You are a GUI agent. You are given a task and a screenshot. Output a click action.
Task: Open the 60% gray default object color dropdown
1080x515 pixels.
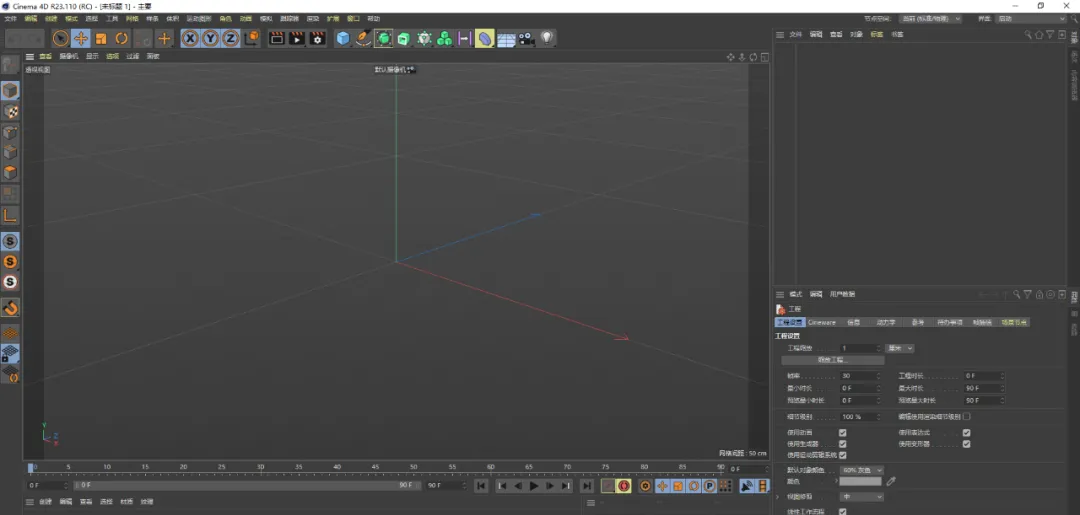click(x=862, y=470)
